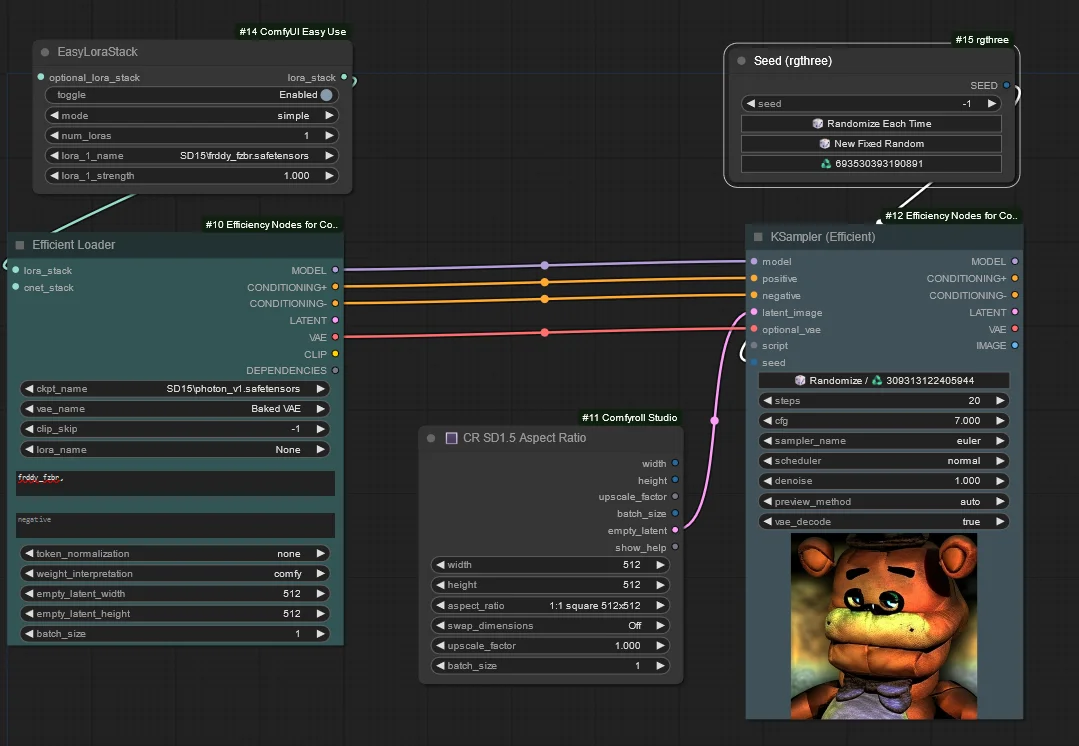Open the ckpt_name dropdown showing photon_v1.safetensors

pos(175,389)
